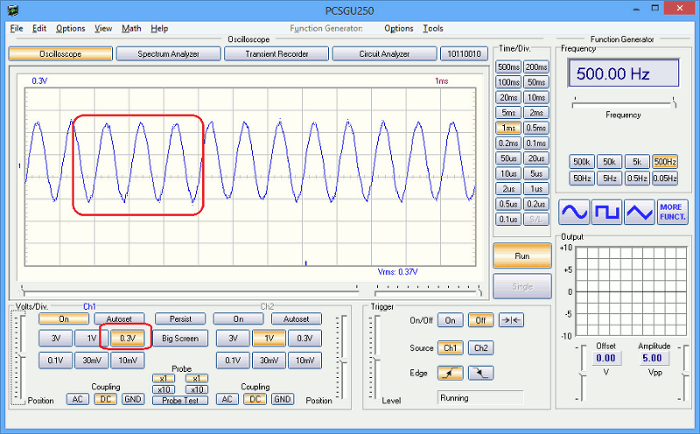The image size is (700, 434).
Task: Switch to the Transient Recorder tab
Action: click(277, 54)
